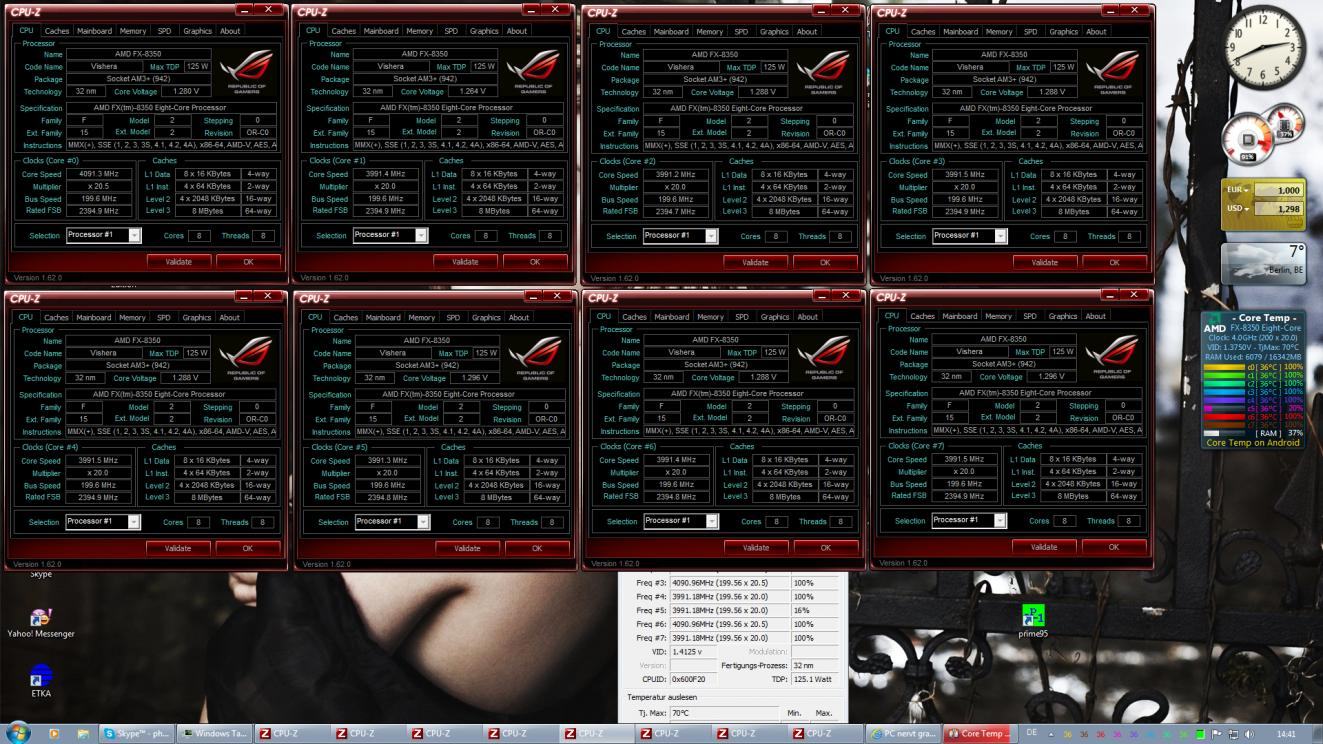The image size is (1323, 744).
Task: Open About tab in Core #5 window
Action: coord(518,317)
